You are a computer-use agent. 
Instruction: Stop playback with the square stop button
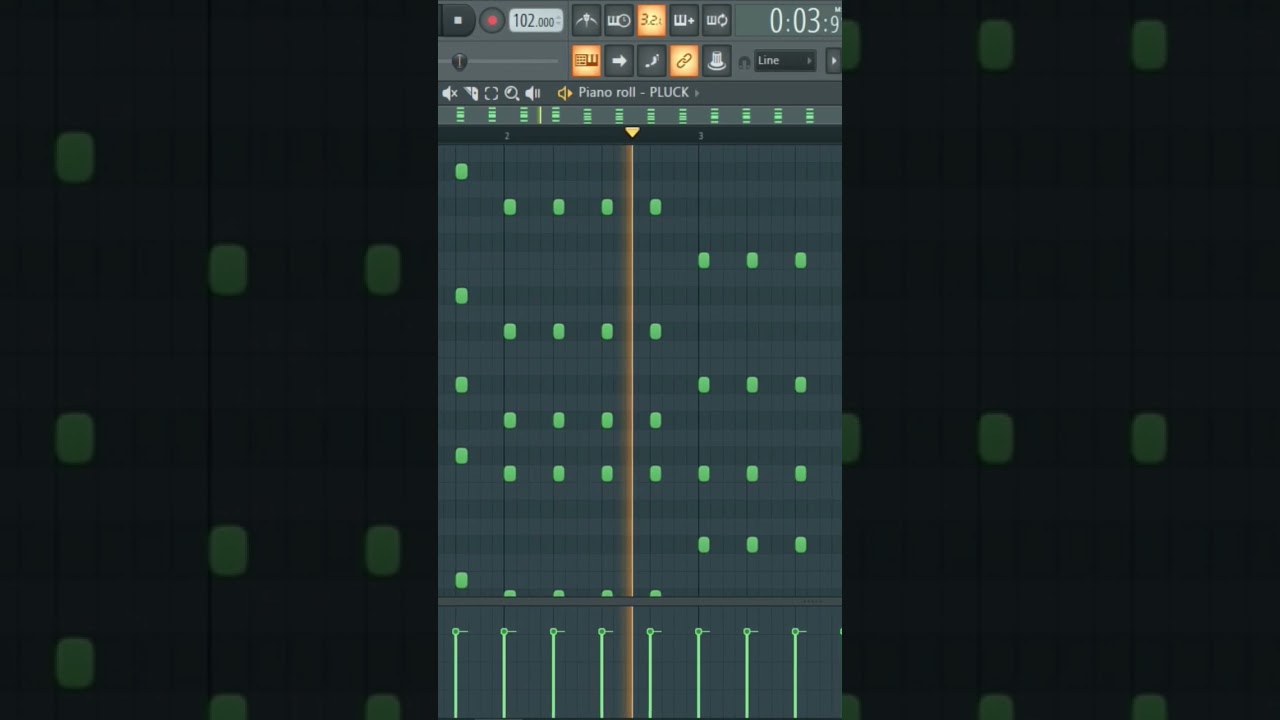(457, 20)
